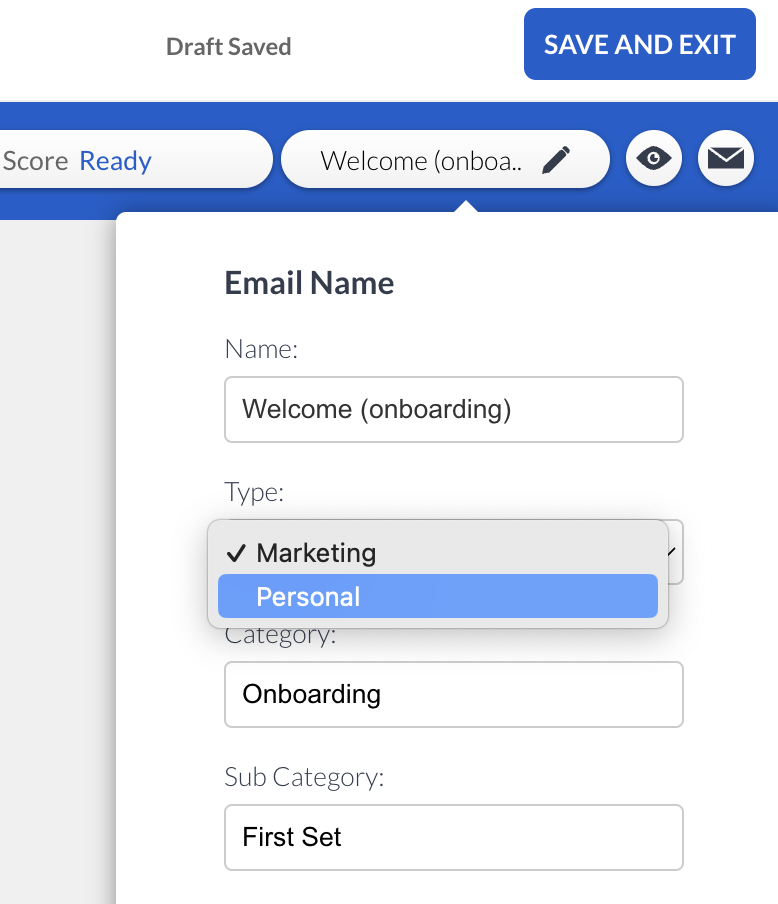Click the checkmark beside Marketing

pos(236,553)
